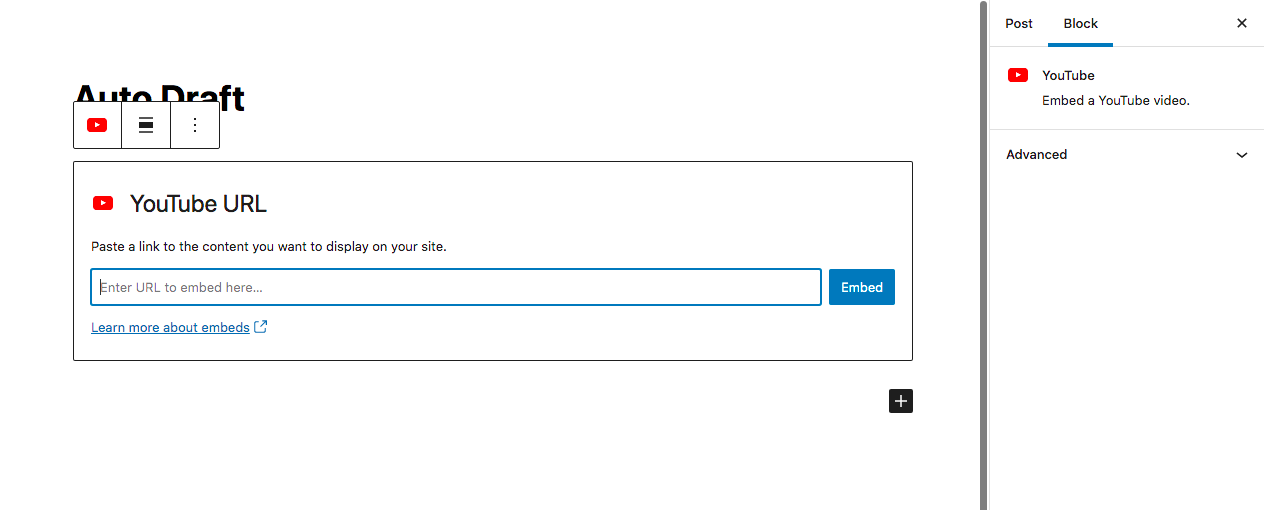Click the 'Embed a YouTube video.' description text
The height and width of the screenshot is (510, 1264).
coord(1116,100)
